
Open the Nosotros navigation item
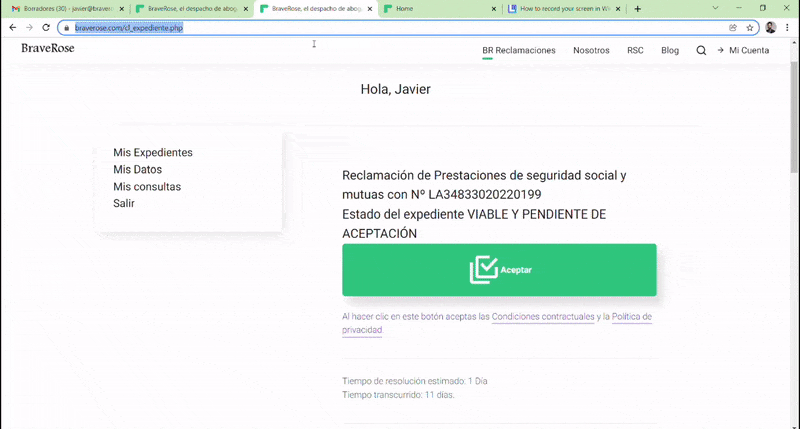[x=591, y=50]
